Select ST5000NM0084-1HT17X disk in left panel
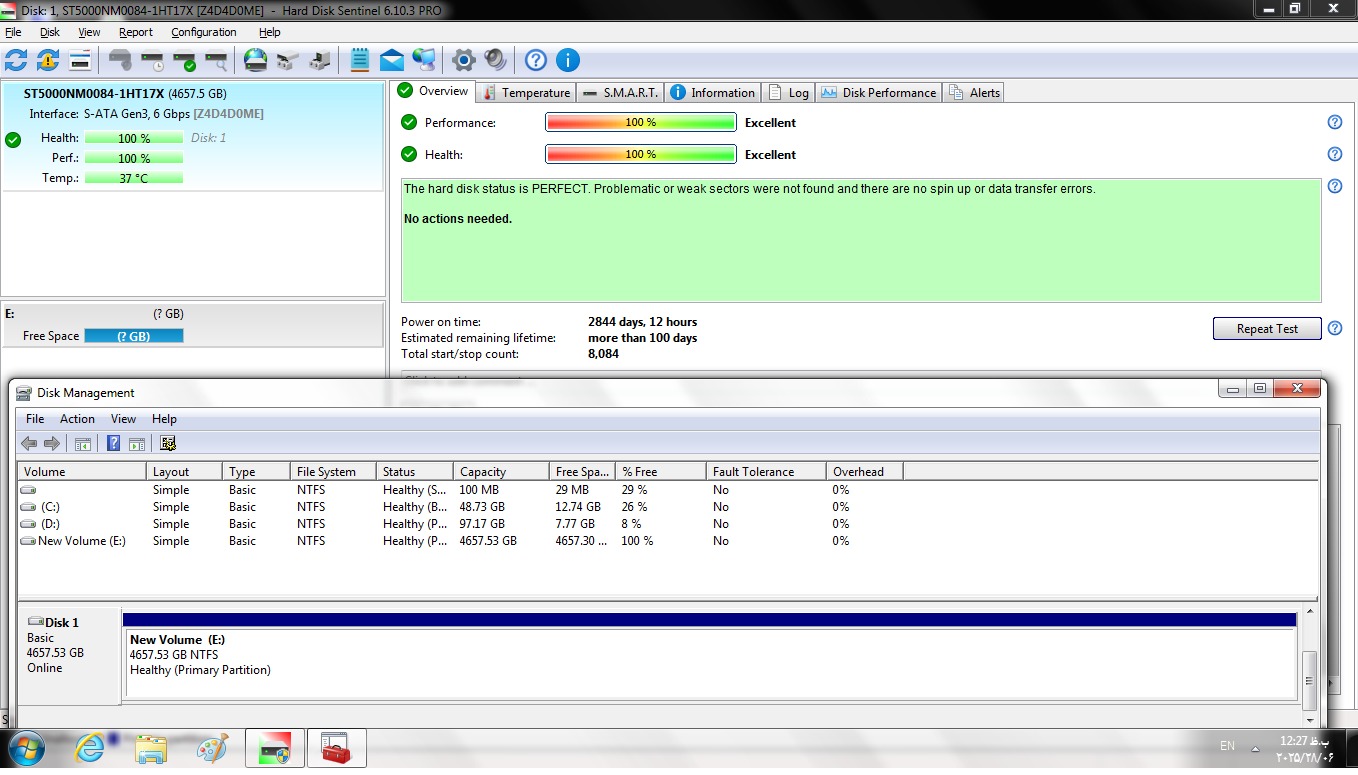The image size is (1358, 775). (x=192, y=136)
